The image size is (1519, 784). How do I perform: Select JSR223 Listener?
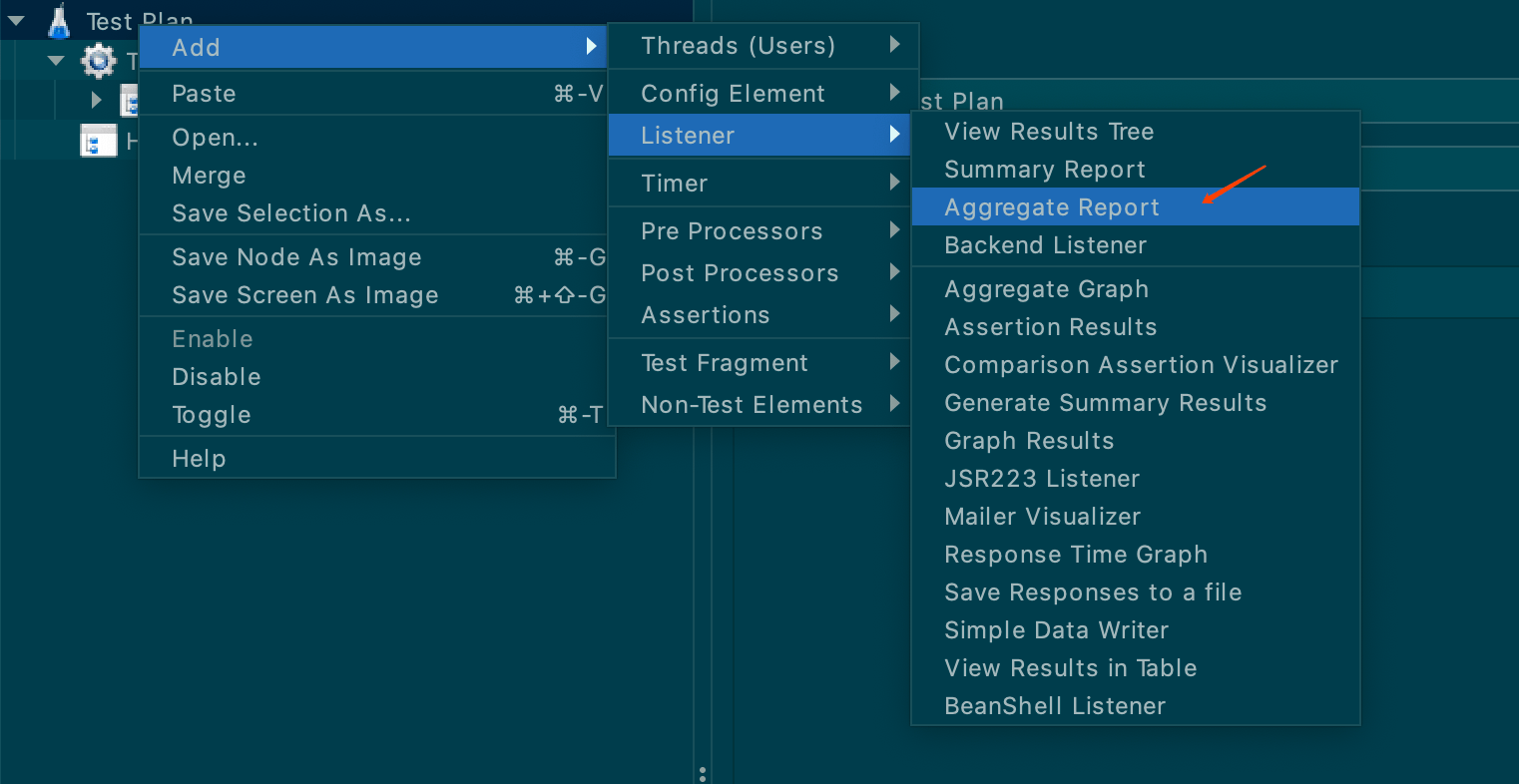(1136, 479)
